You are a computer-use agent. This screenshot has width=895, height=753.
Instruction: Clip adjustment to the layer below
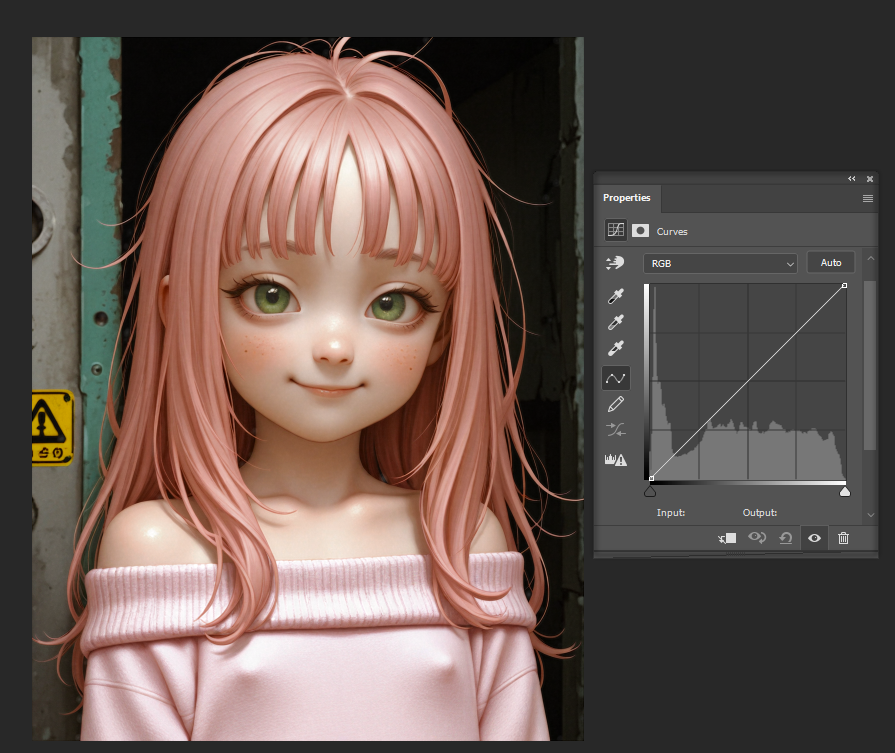(727, 538)
